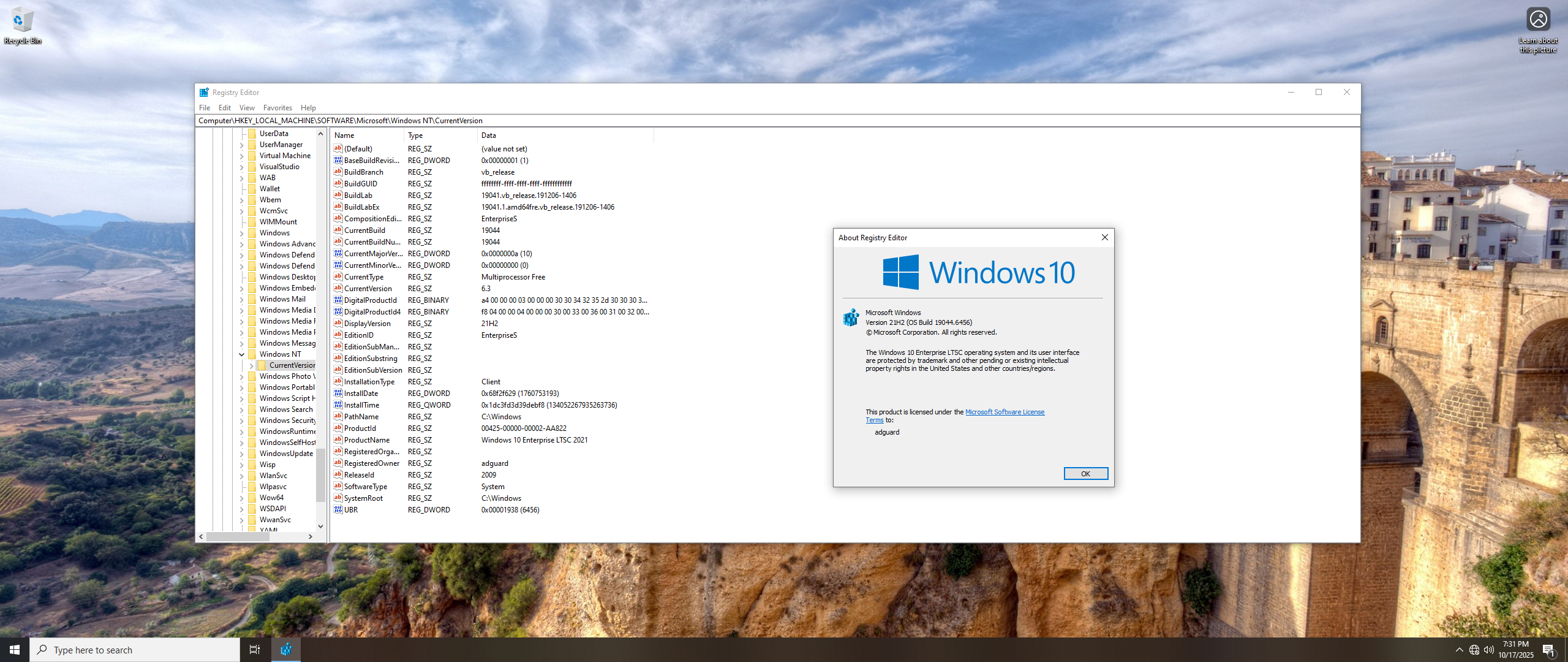Open the Favorites menu

pos(277,108)
